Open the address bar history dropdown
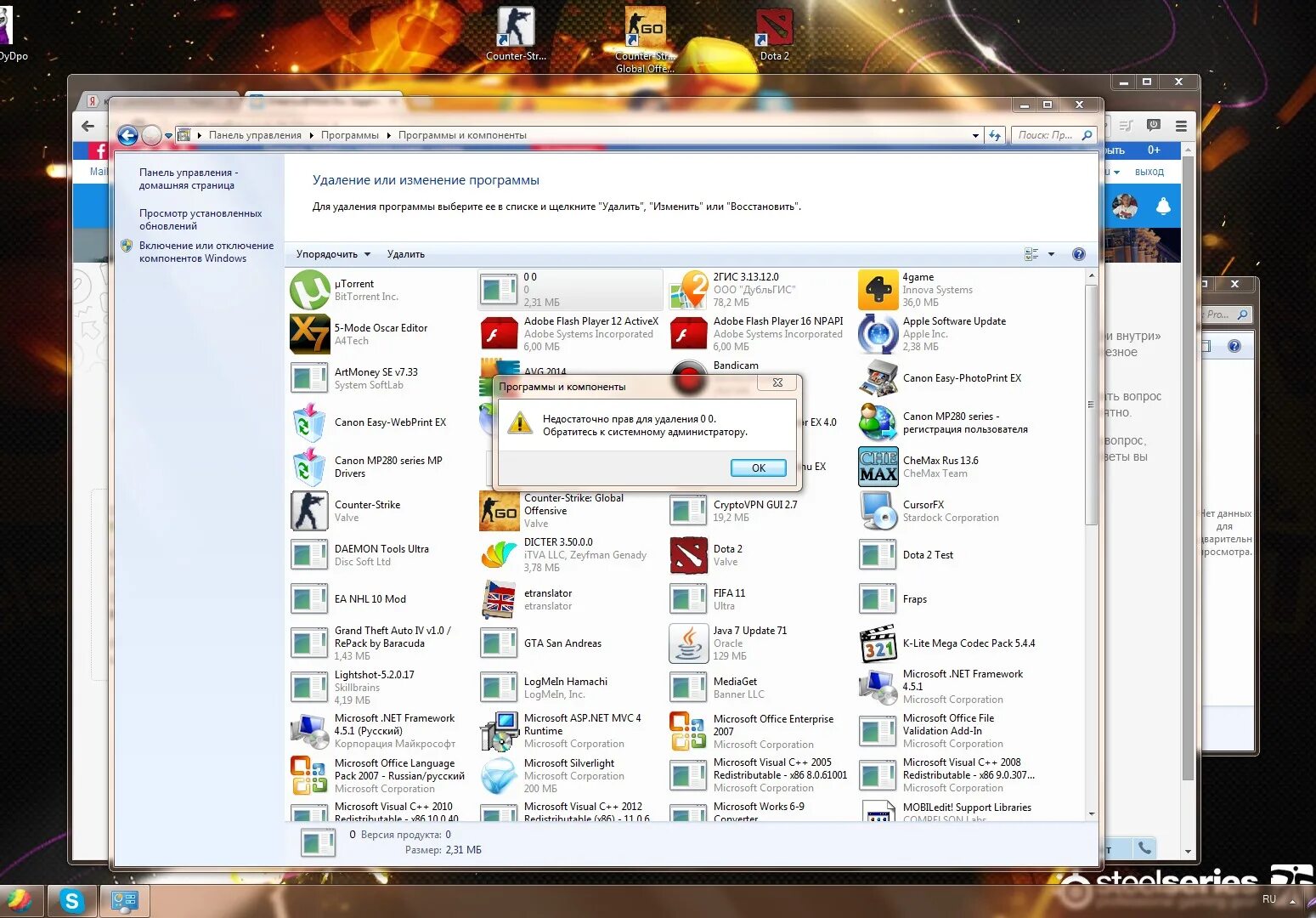Image resolution: width=1316 pixels, height=918 pixels. click(x=975, y=135)
